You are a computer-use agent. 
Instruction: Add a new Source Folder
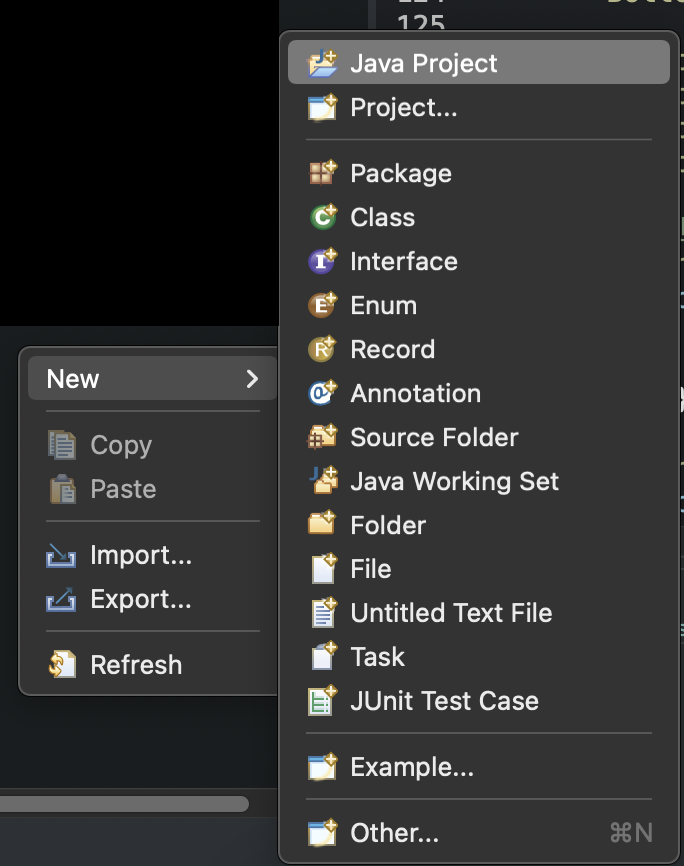click(x=479, y=437)
